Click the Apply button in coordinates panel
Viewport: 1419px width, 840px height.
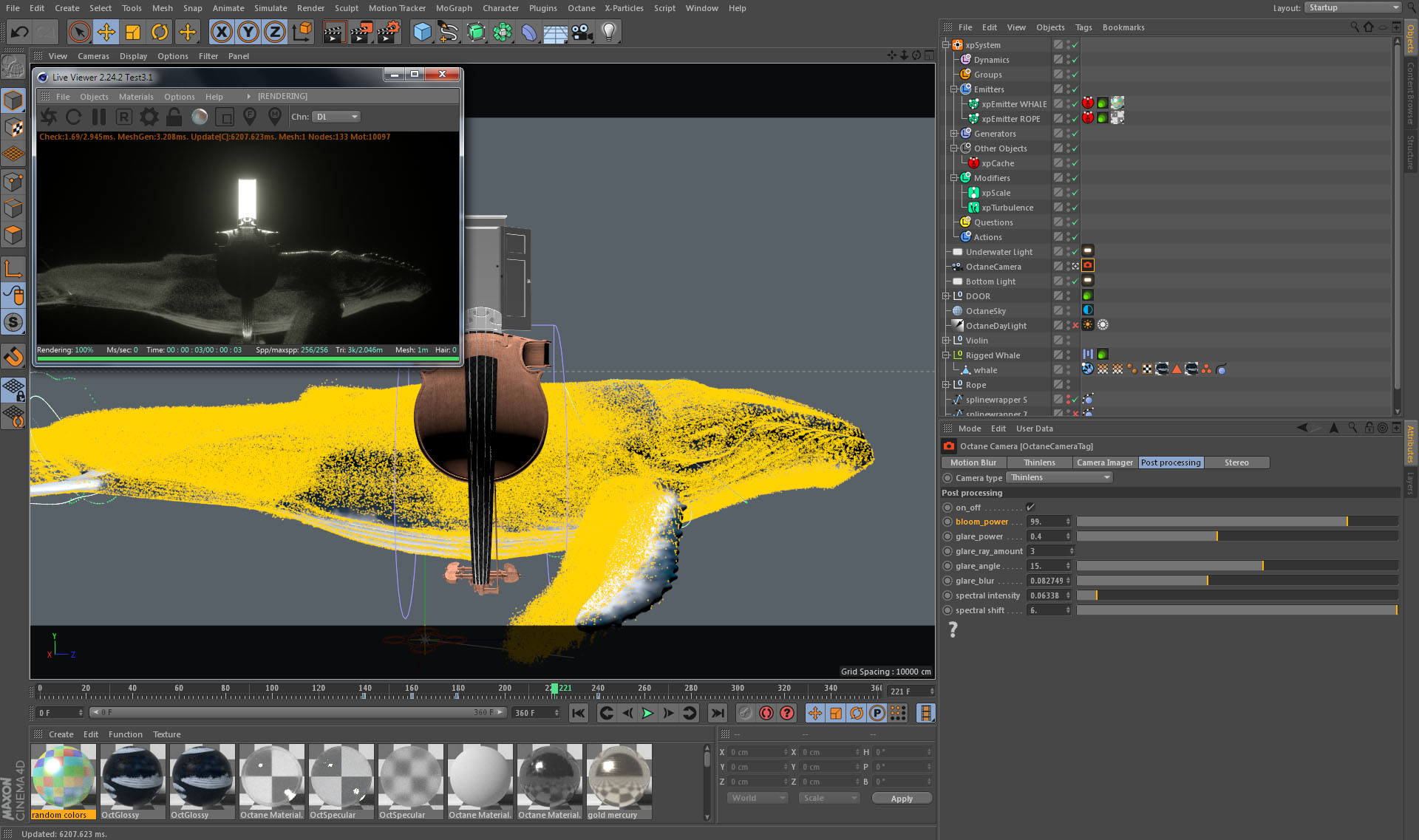(x=901, y=799)
